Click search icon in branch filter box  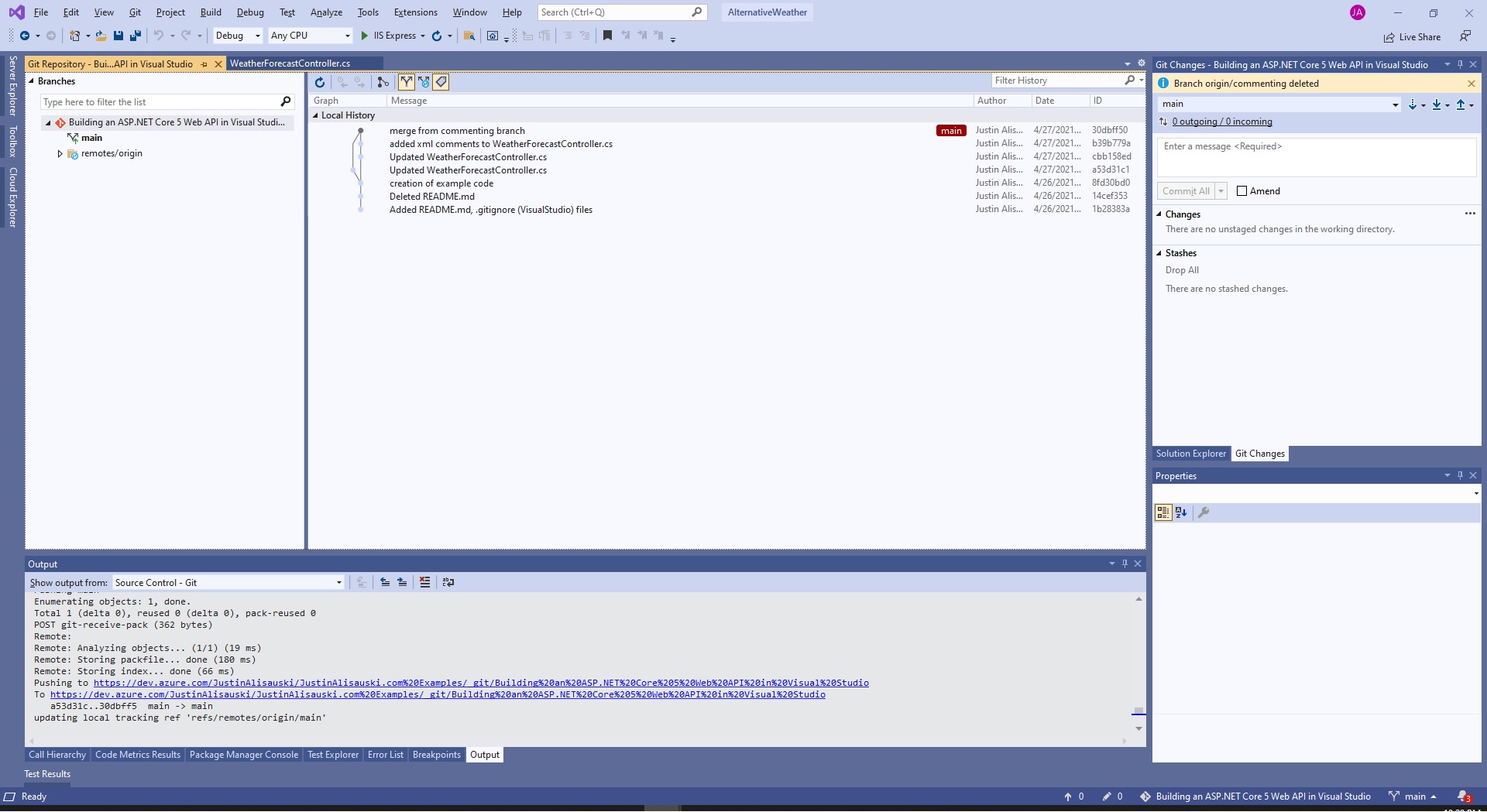click(285, 101)
